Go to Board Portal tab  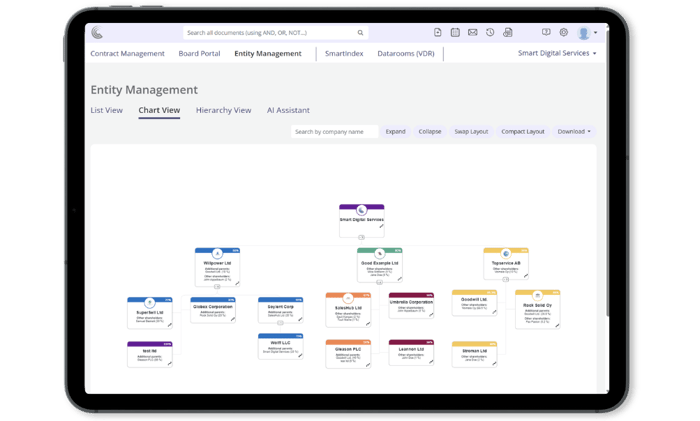pyautogui.click(x=199, y=54)
